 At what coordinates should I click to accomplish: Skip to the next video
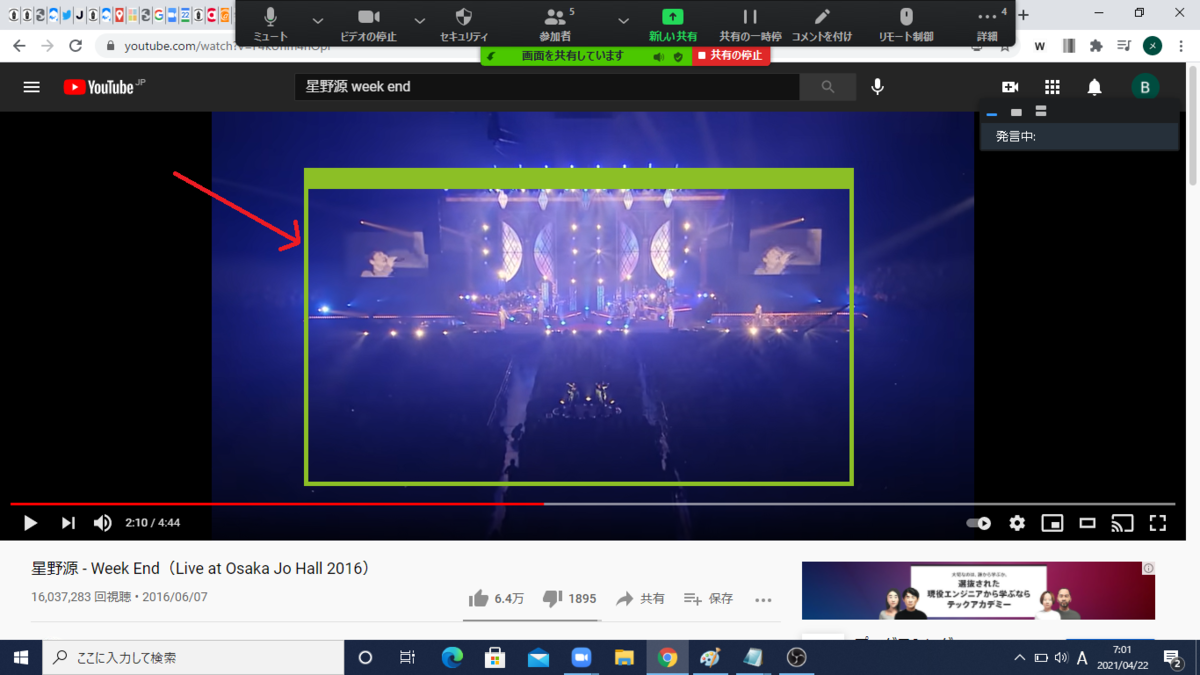coord(68,523)
